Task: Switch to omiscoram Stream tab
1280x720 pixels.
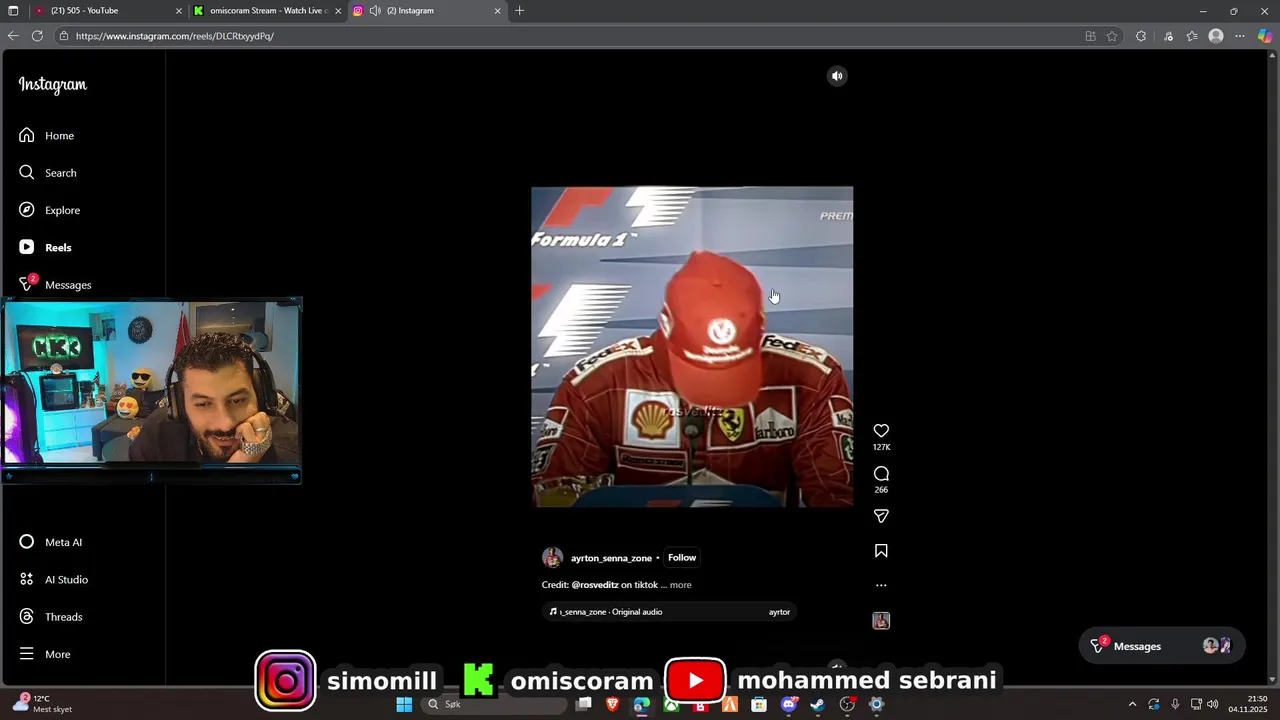Action: click(x=268, y=11)
